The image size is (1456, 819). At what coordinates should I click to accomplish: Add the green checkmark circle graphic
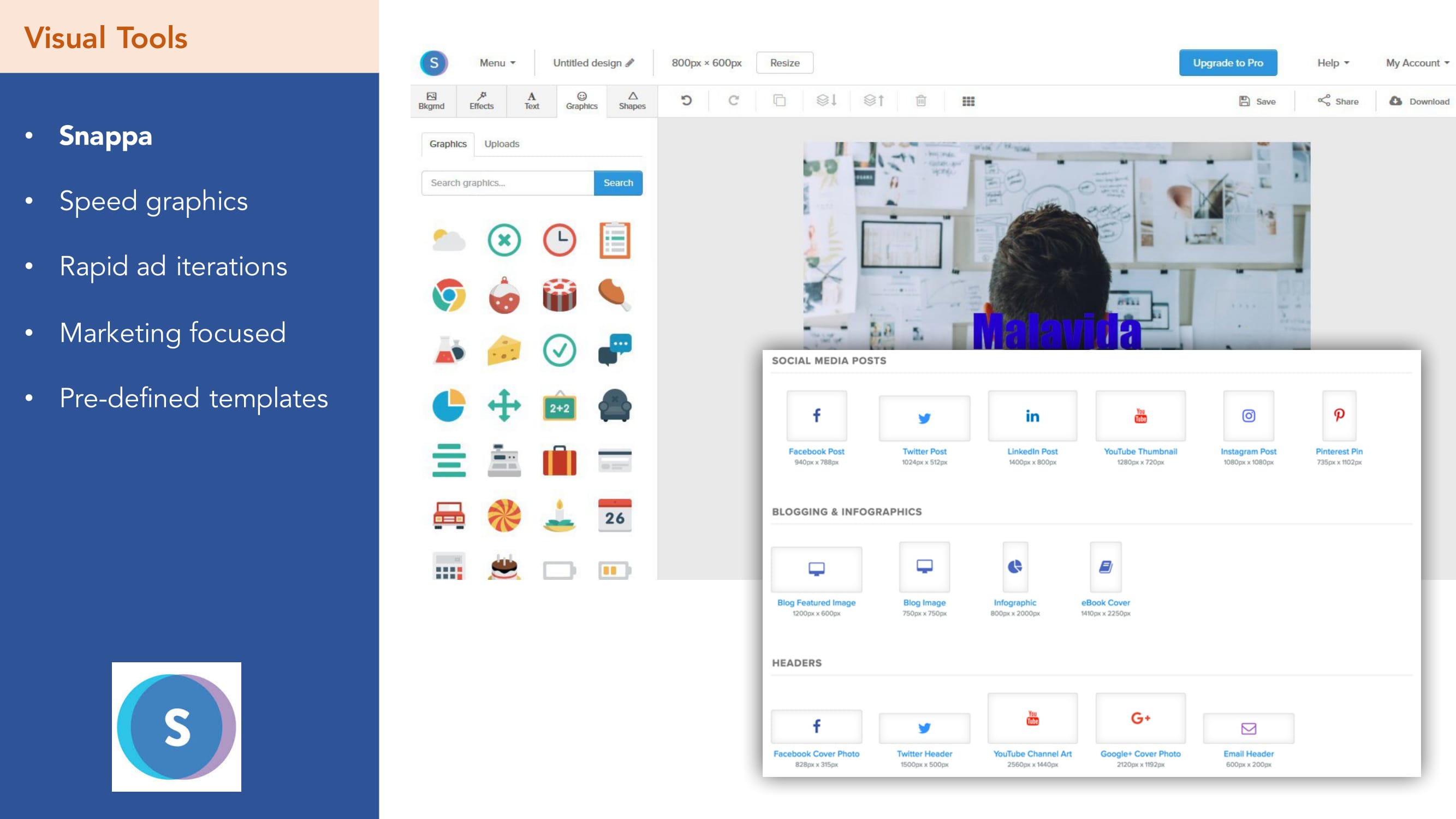560,351
